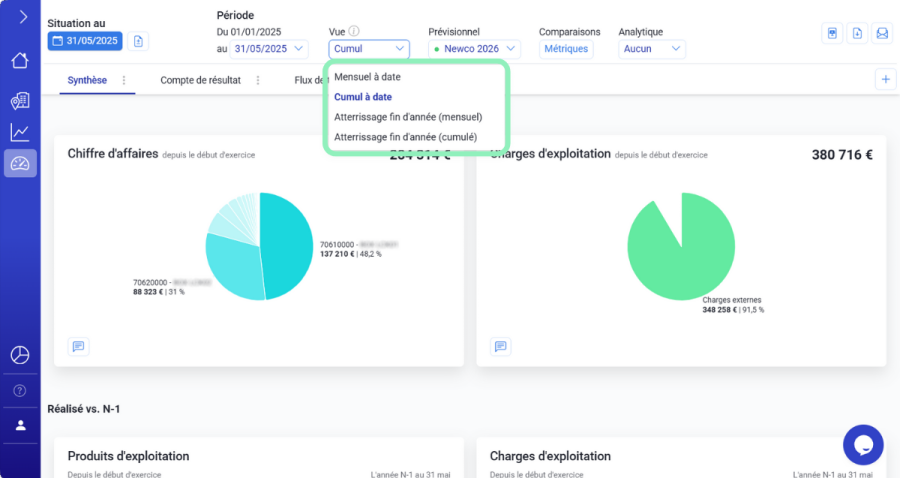Click the lower Charges d'exploitation card title
The image size is (900, 478).
[550, 456]
